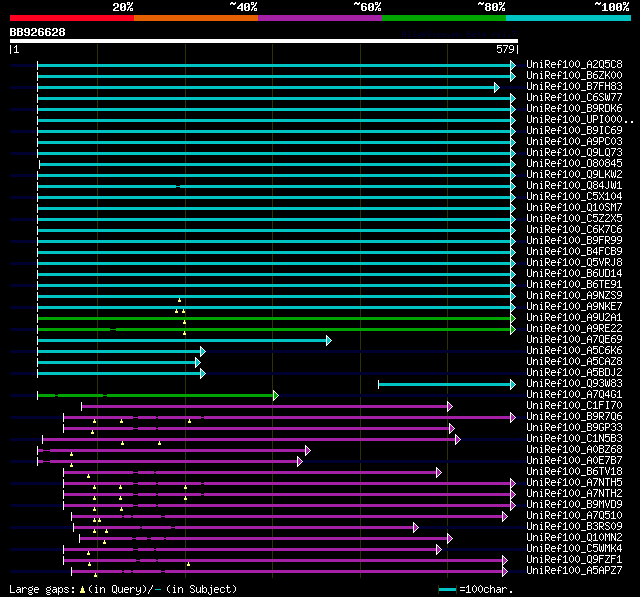Click the green ~80% legend segment
Viewport: 640px width, 597px height.
tap(444, 18)
